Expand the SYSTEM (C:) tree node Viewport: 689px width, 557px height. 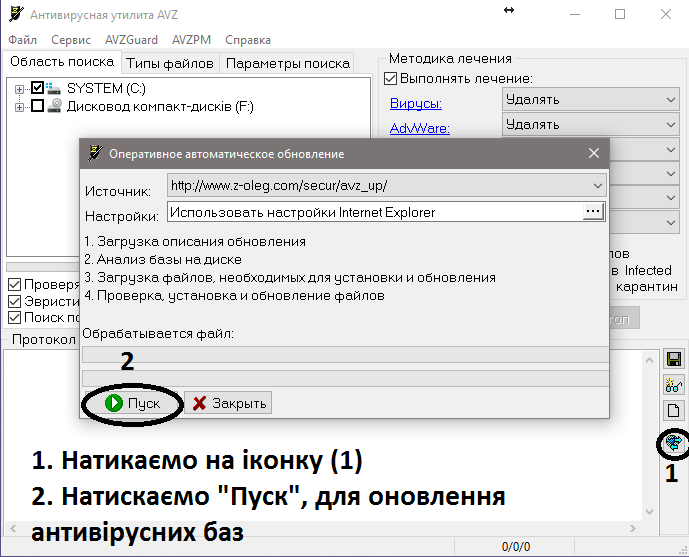(20, 89)
